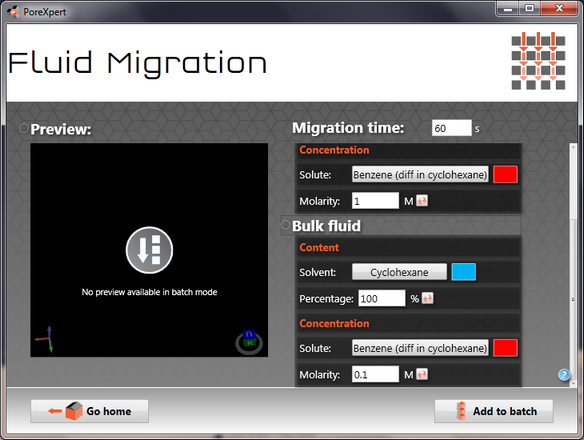The height and width of the screenshot is (440, 584).
Task: Minimize the PoreXpert window
Action: pyautogui.click(x=508, y=9)
